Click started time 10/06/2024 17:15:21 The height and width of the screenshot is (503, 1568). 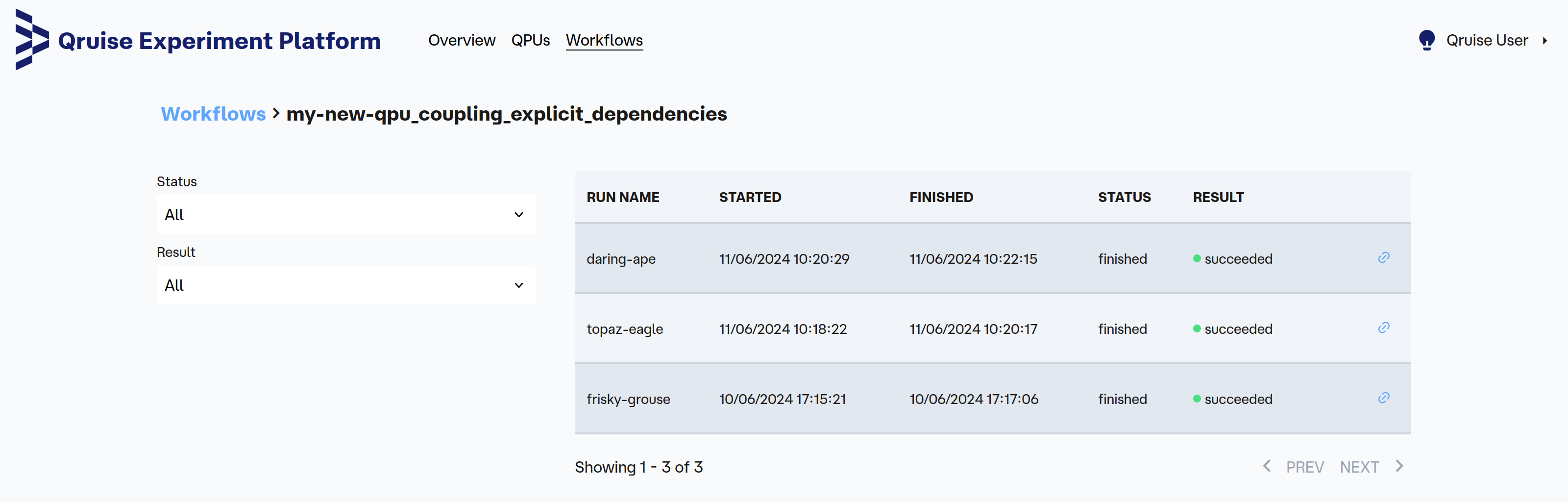point(783,399)
